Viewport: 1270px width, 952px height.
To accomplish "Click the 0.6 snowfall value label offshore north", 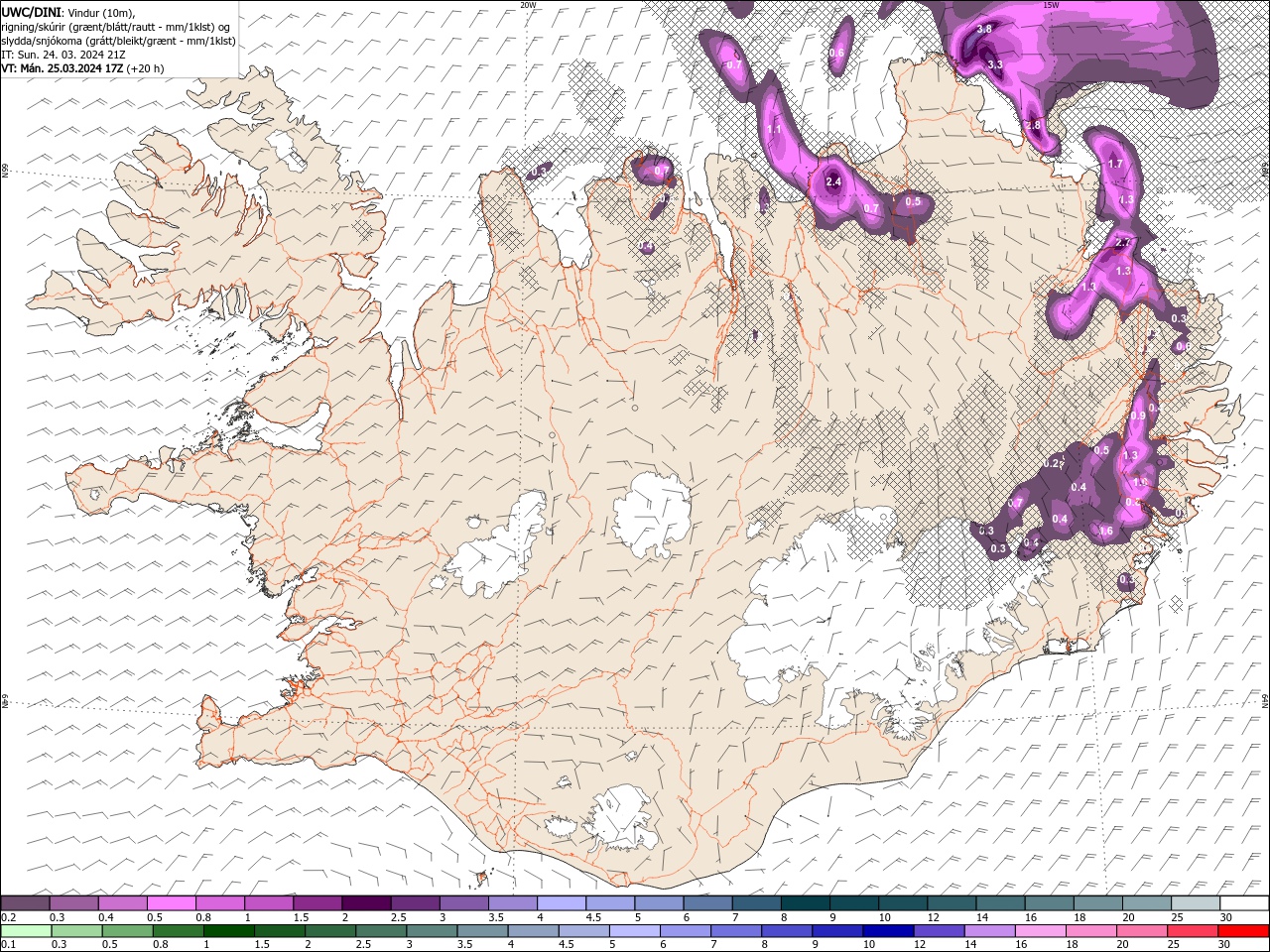I will pos(836,53).
